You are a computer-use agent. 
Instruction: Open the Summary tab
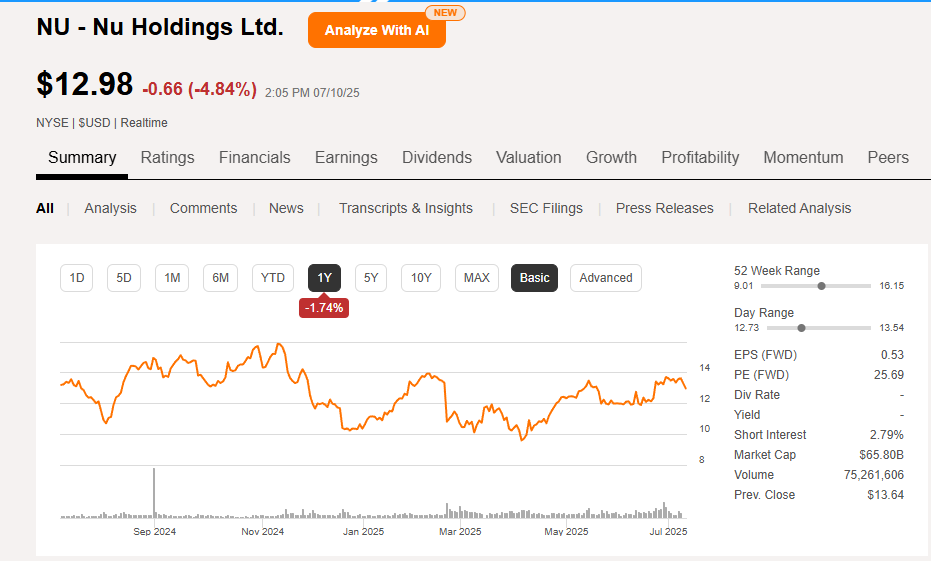coord(82,157)
